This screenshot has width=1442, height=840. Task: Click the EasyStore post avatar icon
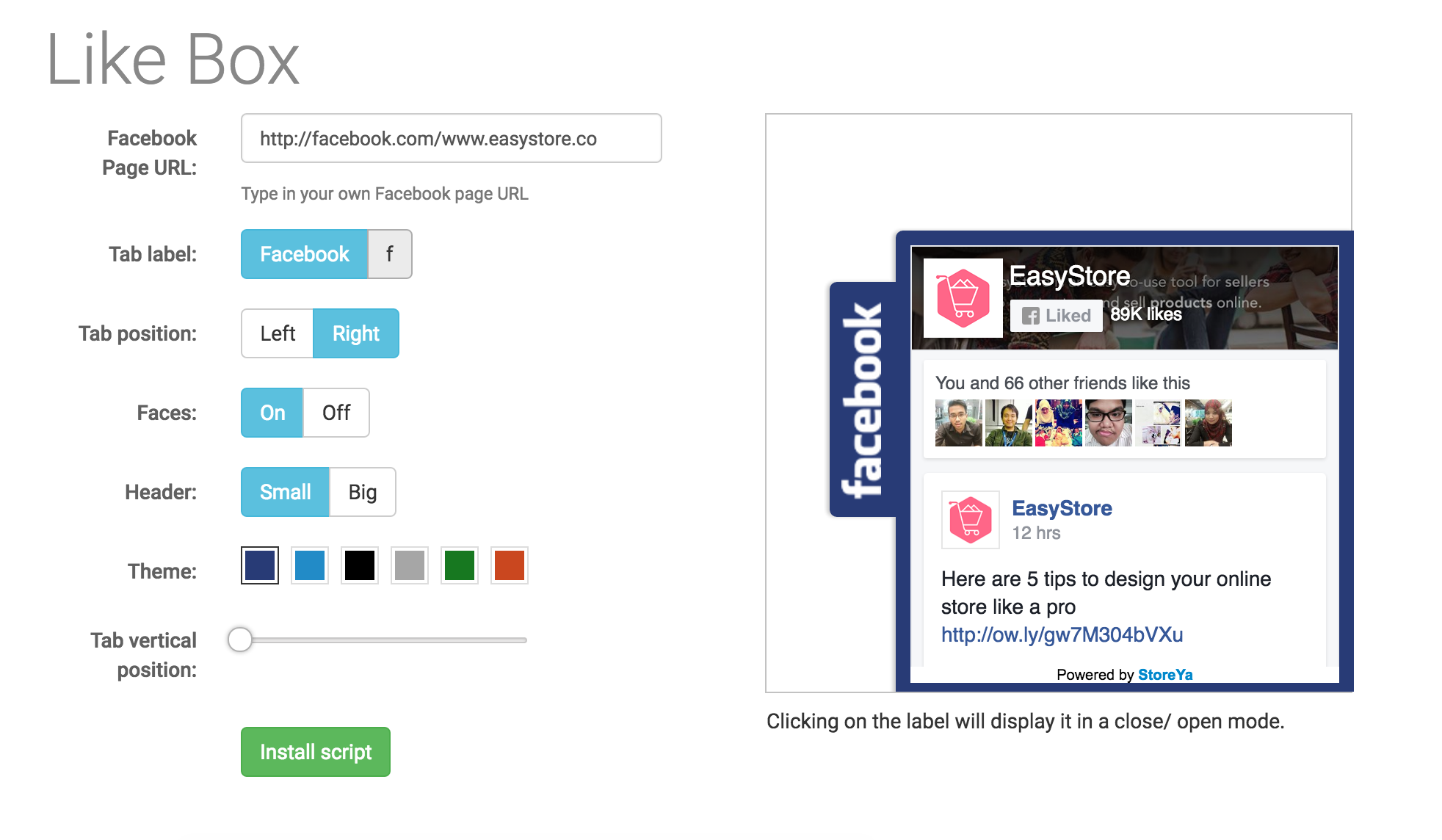tap(971, 520)
